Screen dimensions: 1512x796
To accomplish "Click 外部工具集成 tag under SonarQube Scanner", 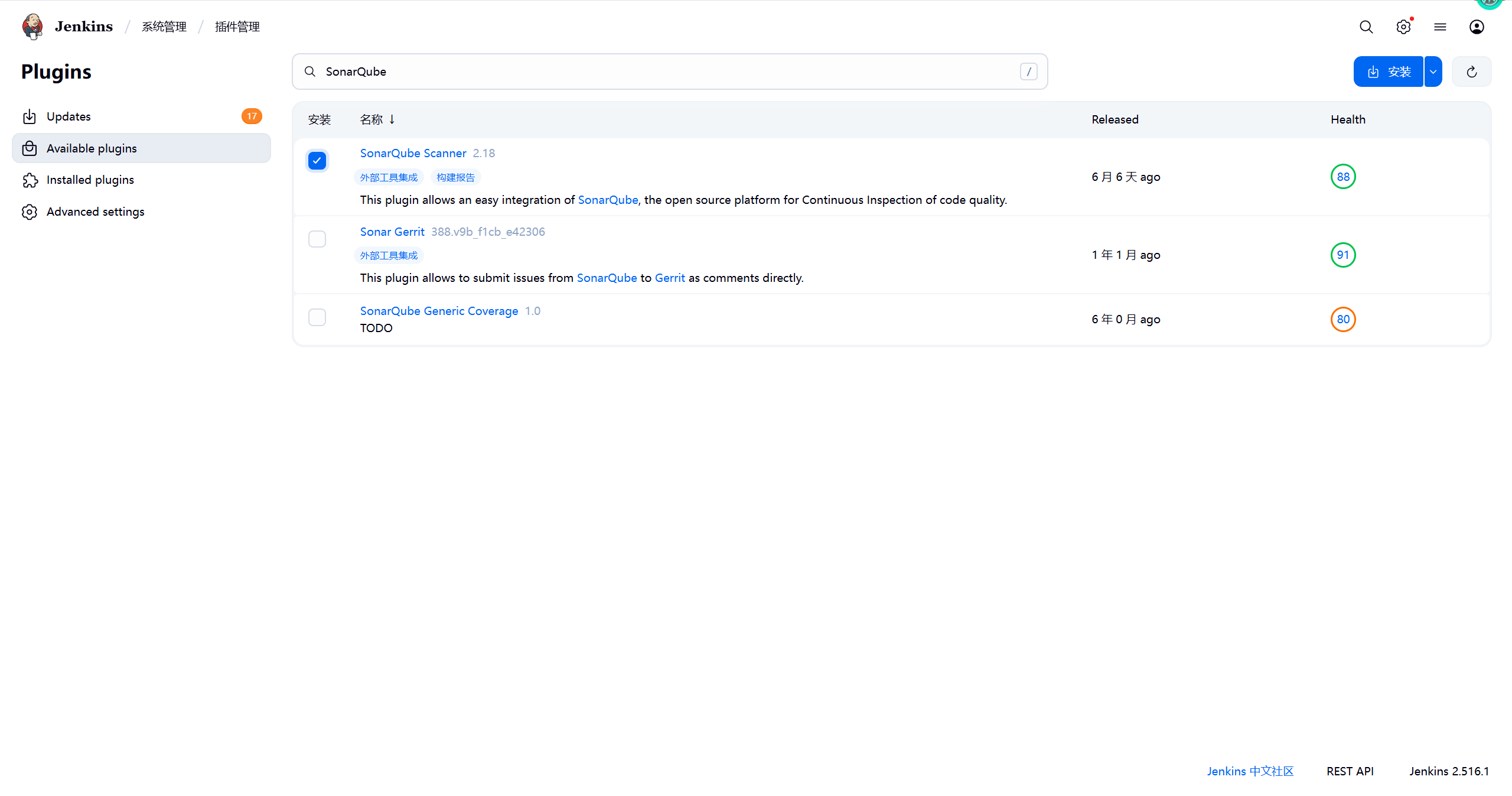I will click(x=389, y=177).
